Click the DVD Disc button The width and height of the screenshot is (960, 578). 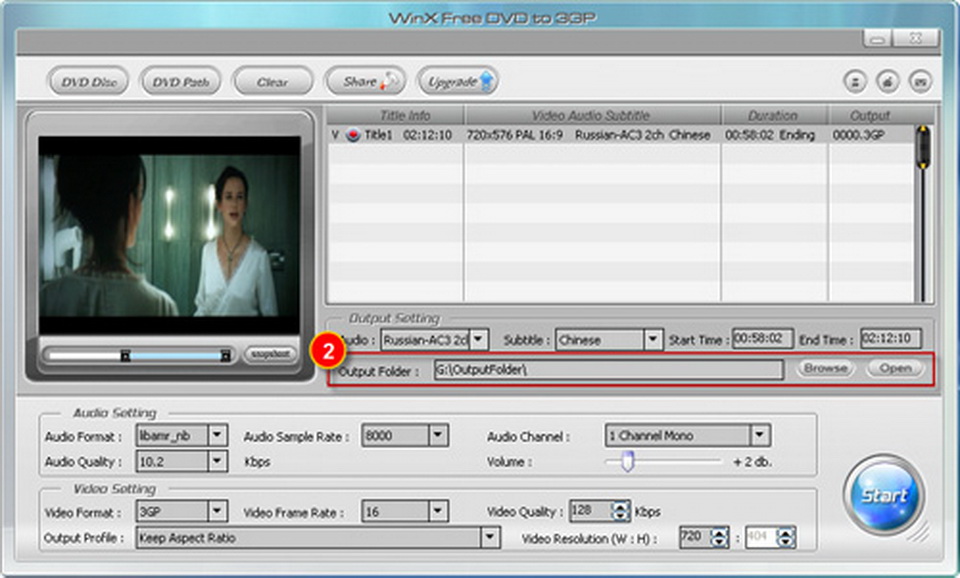tap(90, 82)
